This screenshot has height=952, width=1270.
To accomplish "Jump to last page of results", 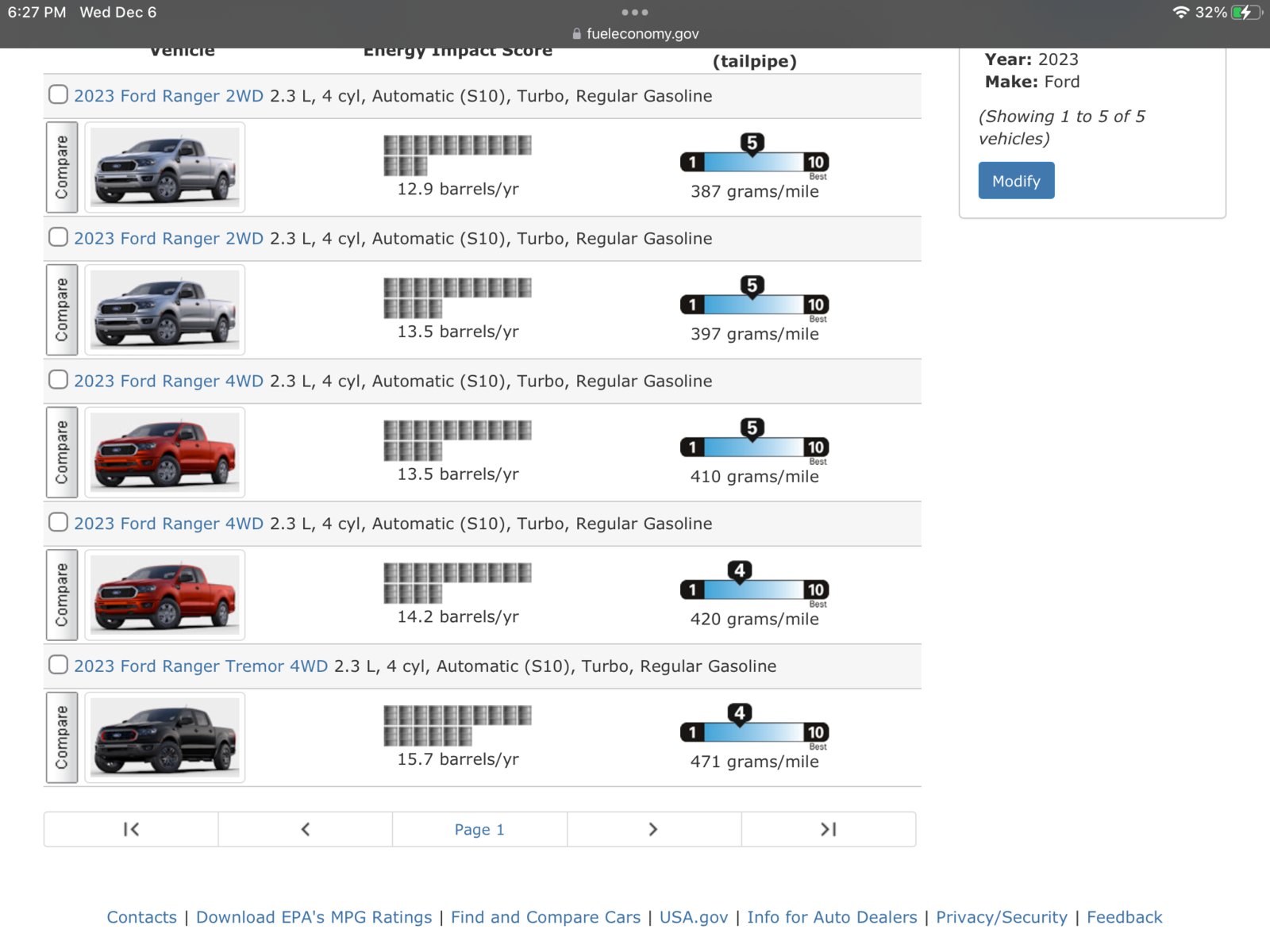I will tap(828, 829).
